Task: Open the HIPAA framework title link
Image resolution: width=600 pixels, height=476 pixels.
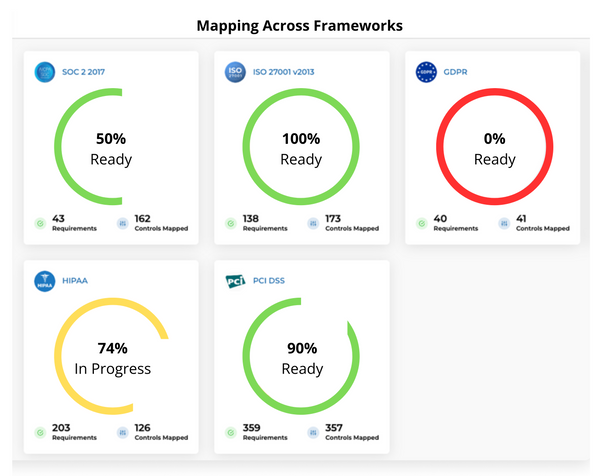Action: click(x=75, y=281)
